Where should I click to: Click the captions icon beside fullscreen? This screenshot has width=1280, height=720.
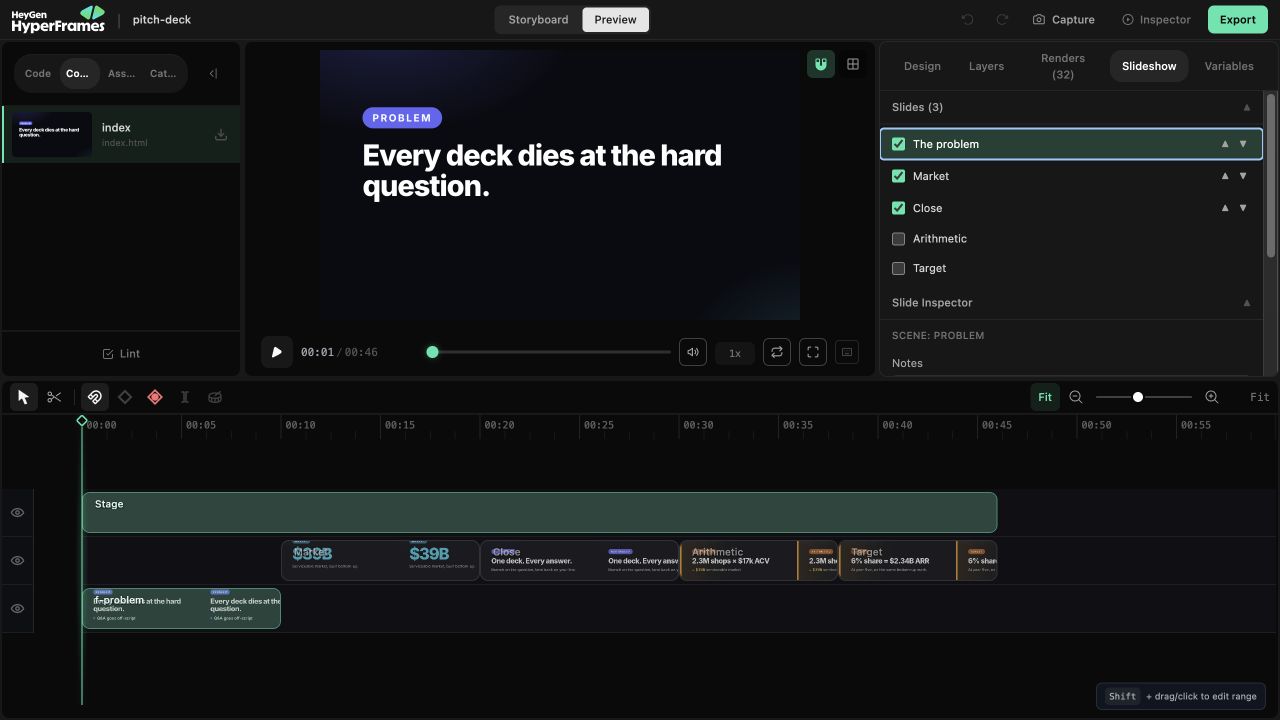point(847,352)
